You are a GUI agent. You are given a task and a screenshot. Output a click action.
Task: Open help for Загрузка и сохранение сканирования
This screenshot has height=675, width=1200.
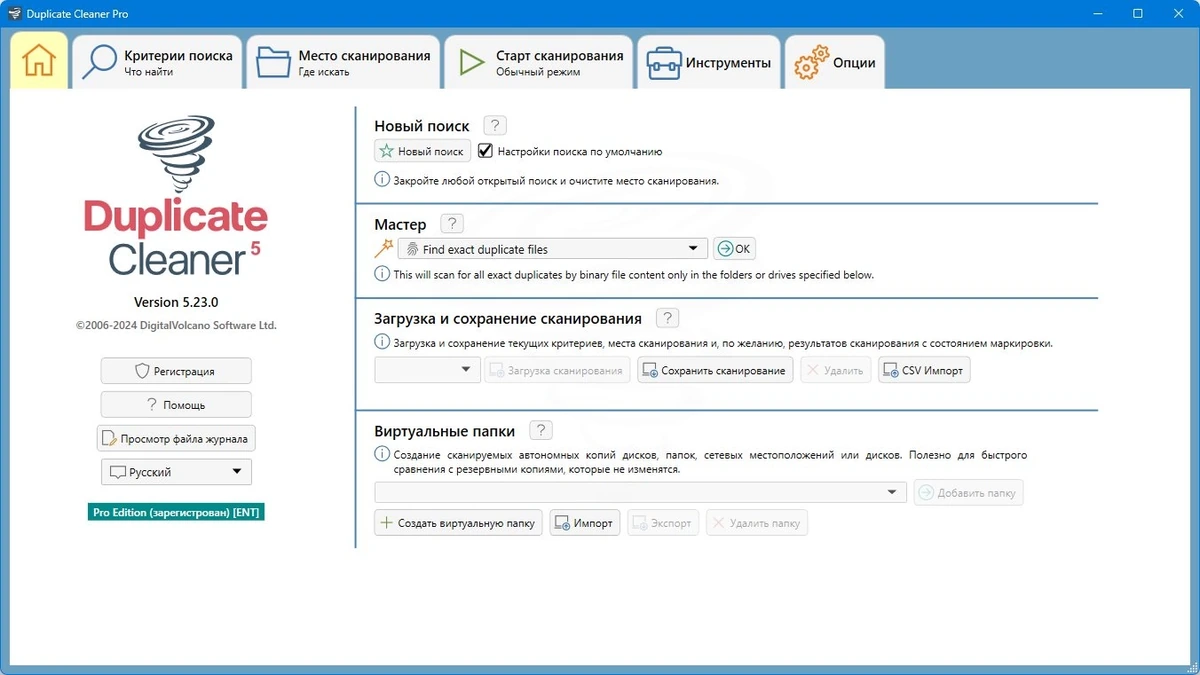[667, 318]
